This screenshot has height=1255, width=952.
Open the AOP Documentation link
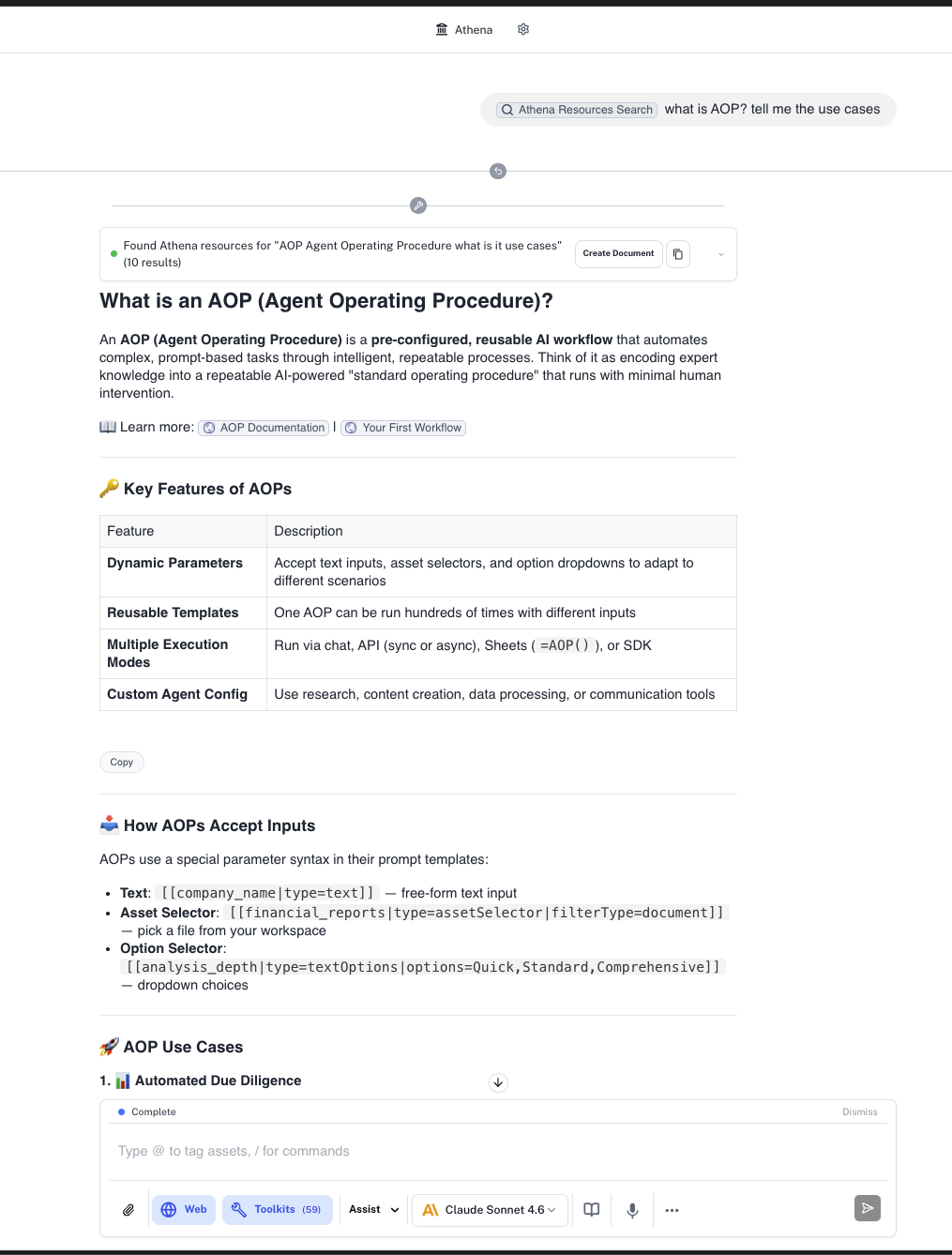point(263,428)
